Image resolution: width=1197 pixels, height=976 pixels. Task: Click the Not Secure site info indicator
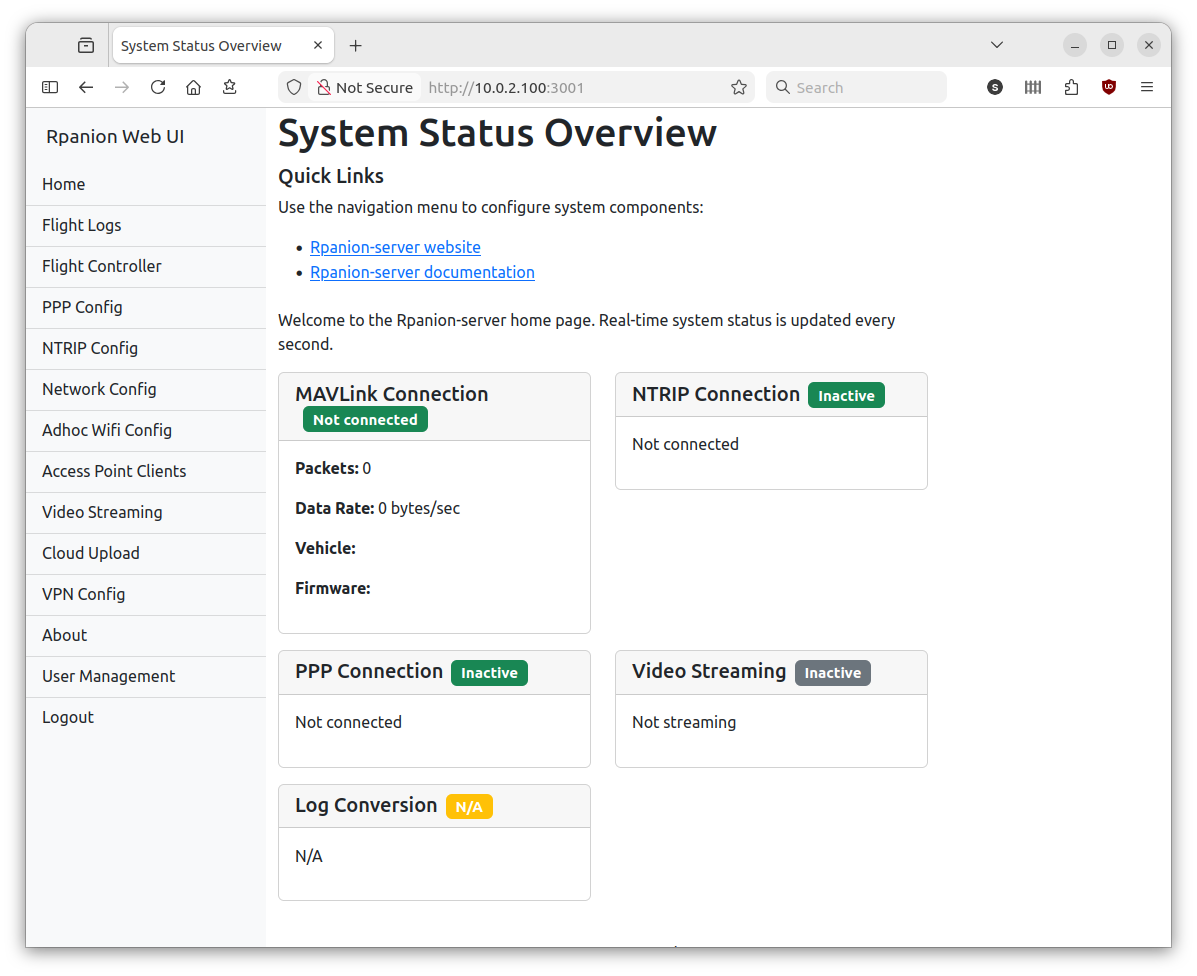point(365,87)
